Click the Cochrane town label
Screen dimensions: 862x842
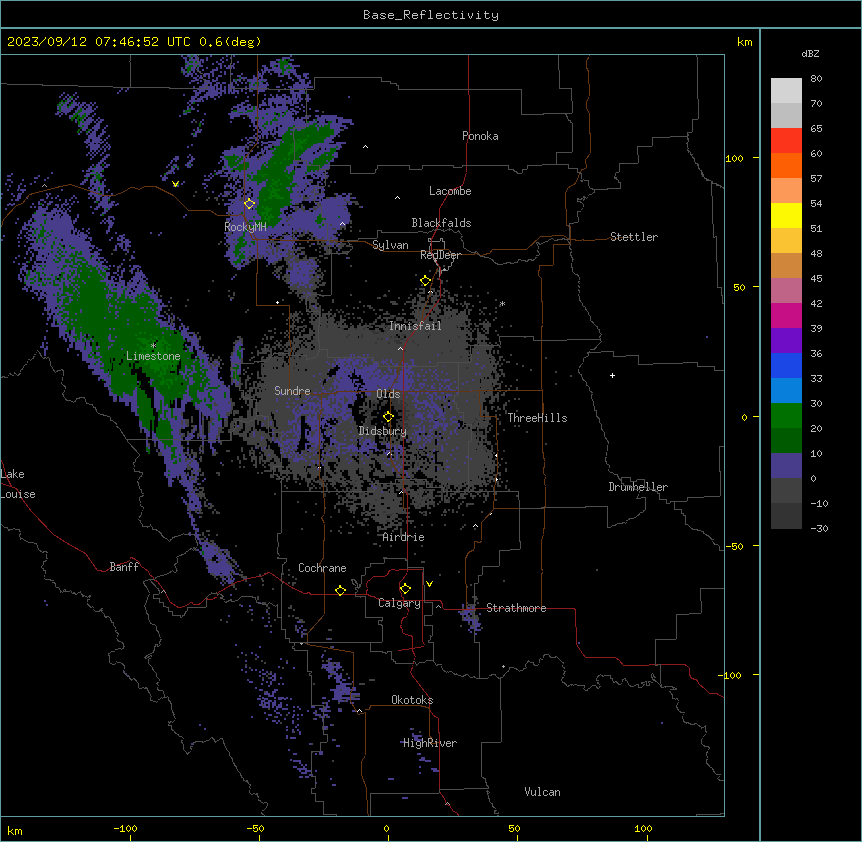(322, 568)
